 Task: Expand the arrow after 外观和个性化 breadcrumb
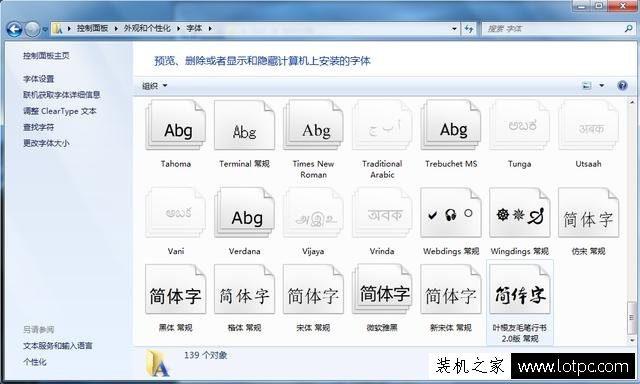coord(178,29)
